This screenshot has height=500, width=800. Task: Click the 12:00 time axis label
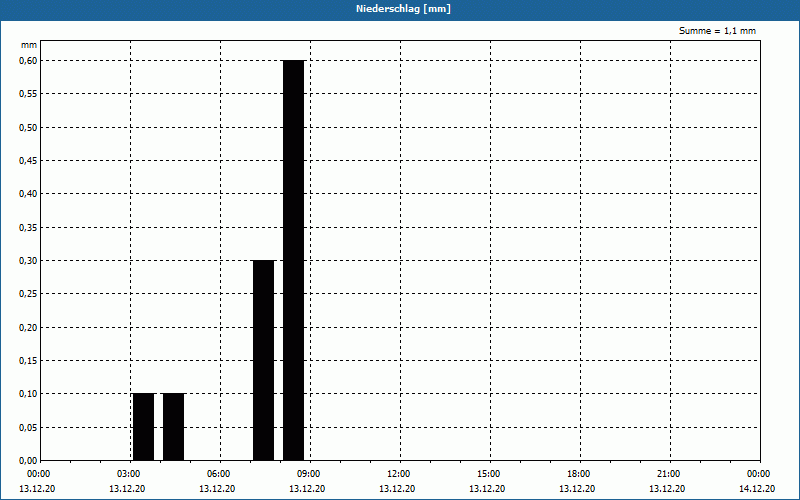pos(401,474)
